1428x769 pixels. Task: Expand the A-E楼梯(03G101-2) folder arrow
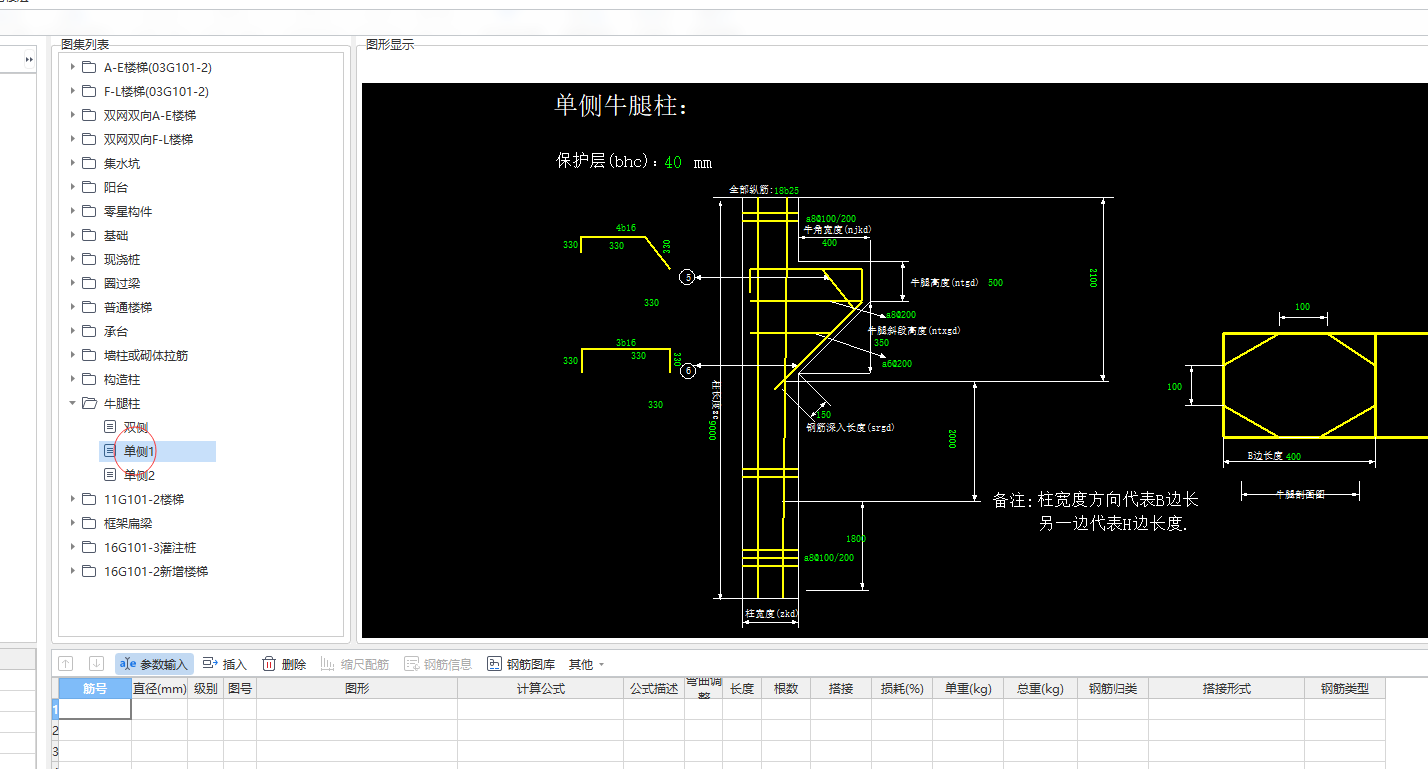tap(72, 67)
